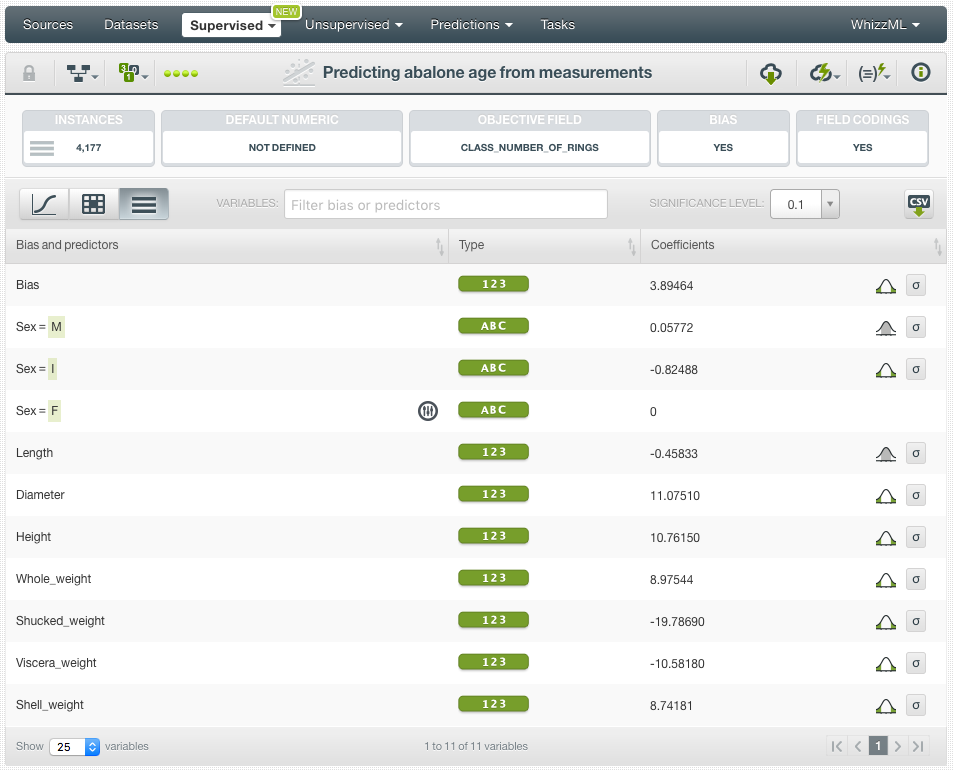This screenshot has width=953, height=771.
Task: Click the cloud download model icon
Action: (770, 73)
